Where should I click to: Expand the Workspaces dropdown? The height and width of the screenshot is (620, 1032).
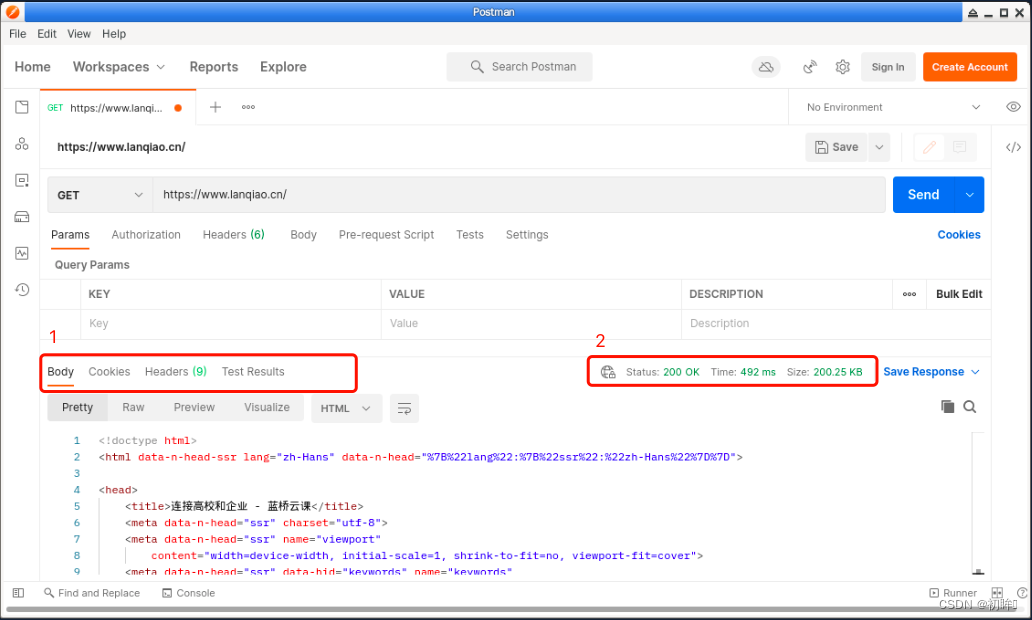[x=119, y=67]
